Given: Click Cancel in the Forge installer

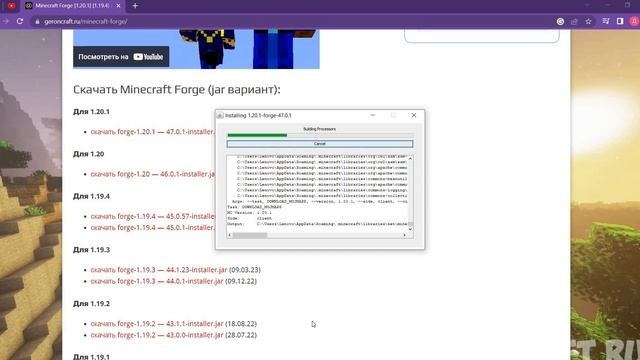Looking at the screenshot, I should (x=320, y=144).
